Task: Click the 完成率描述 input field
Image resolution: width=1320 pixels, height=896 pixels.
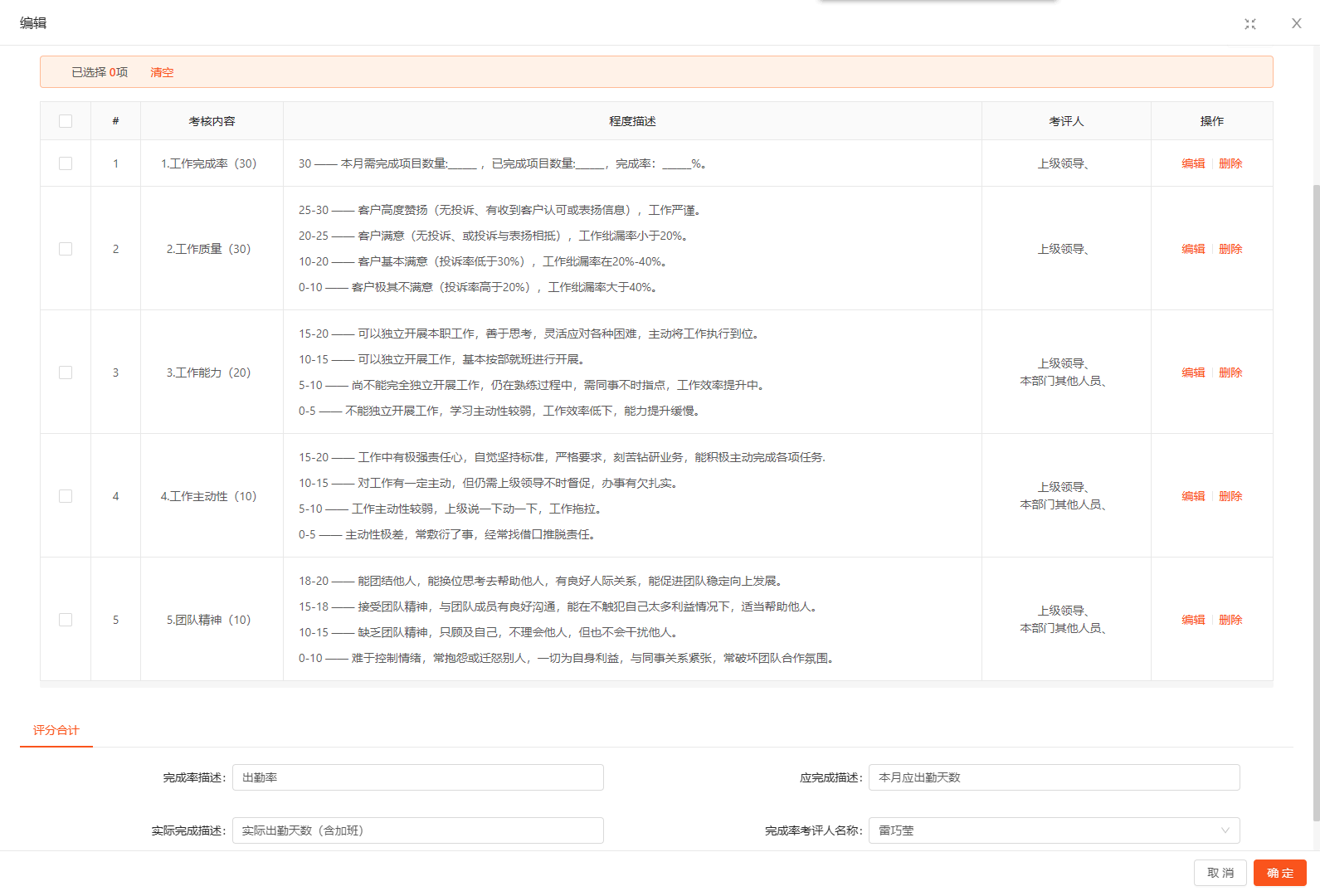Action: point(417,777)
